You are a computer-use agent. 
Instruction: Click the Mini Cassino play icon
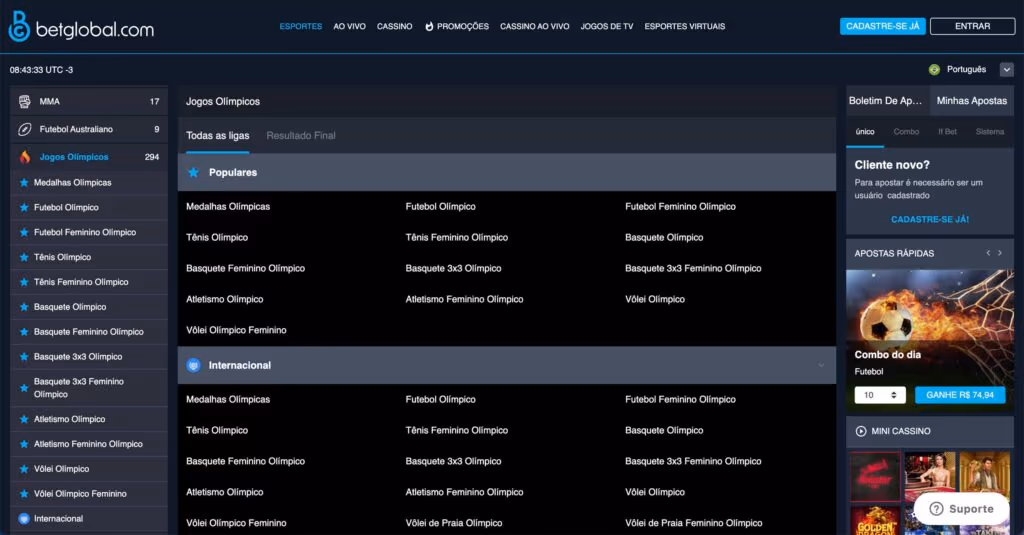861,431
